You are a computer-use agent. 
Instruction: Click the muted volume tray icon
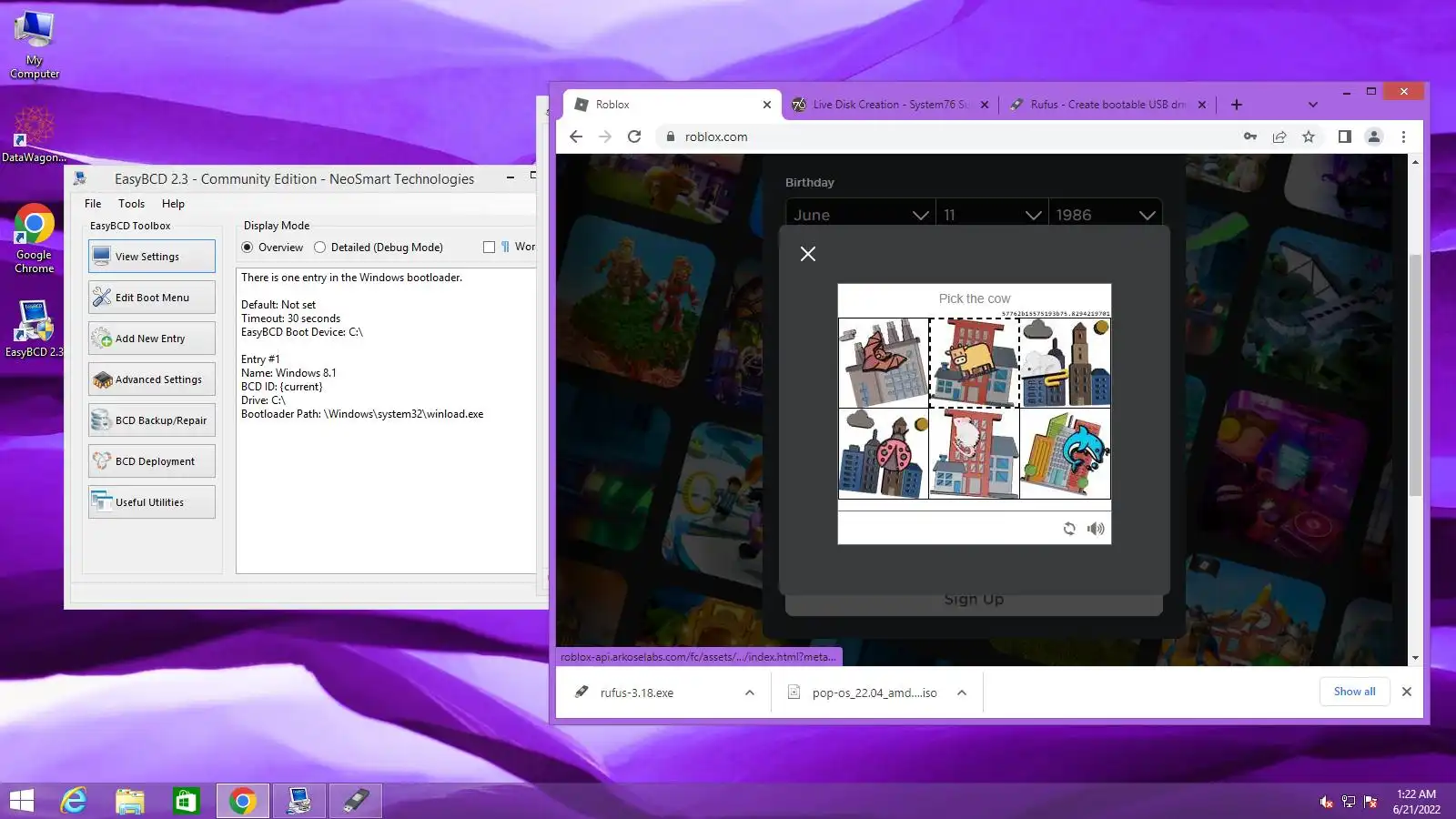click(x=1326, y=802)
